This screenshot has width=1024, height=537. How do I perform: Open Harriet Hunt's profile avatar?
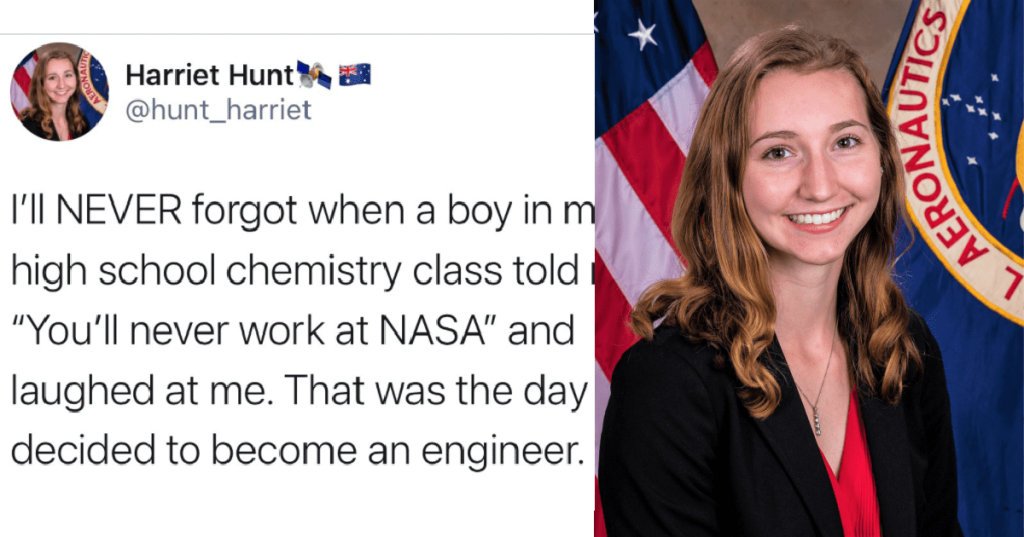59,91
